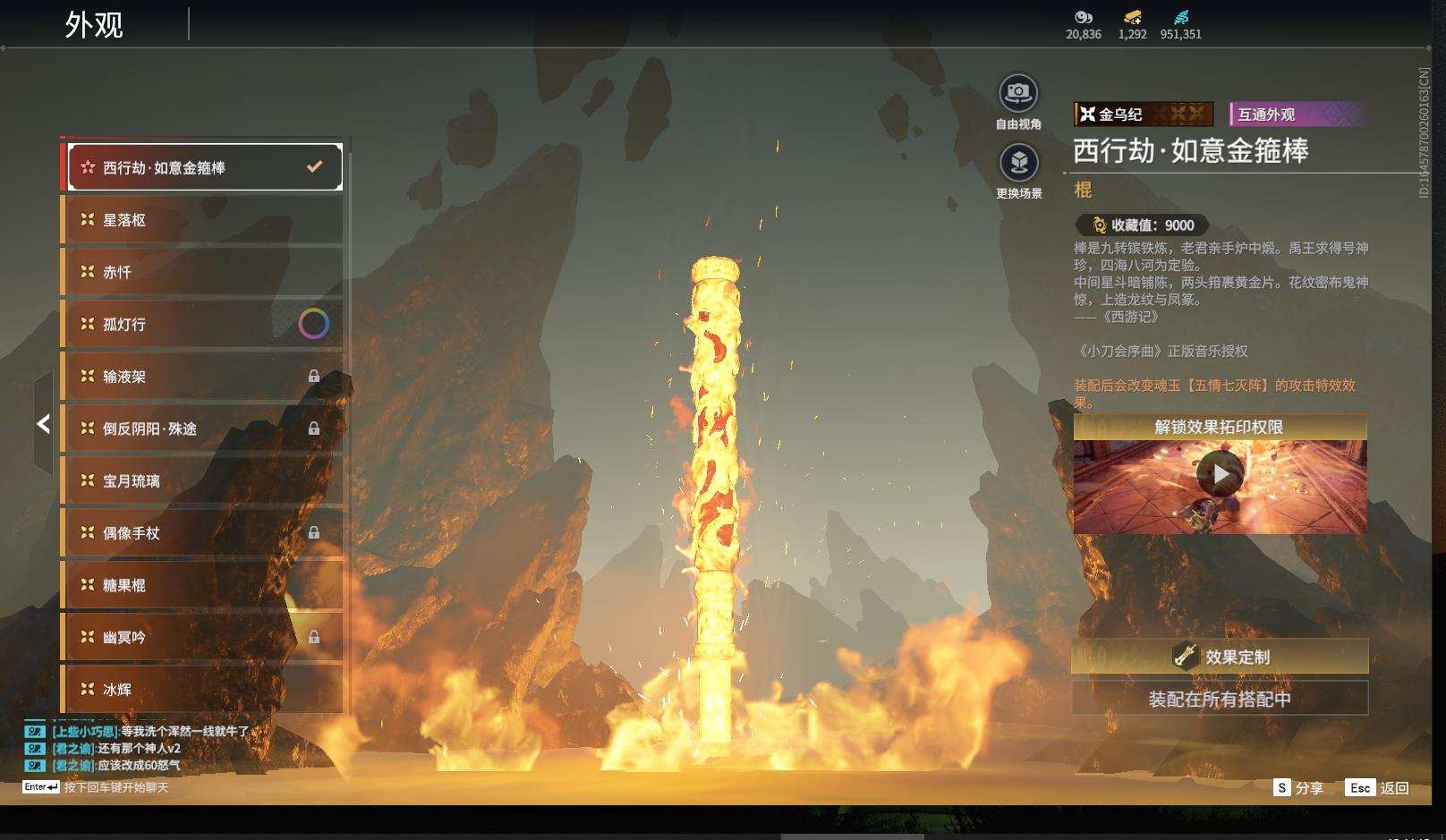Click the skin icon beside 星落枢
The height and width of the screenshot is (840, 1446).
(x=88, y=219)
